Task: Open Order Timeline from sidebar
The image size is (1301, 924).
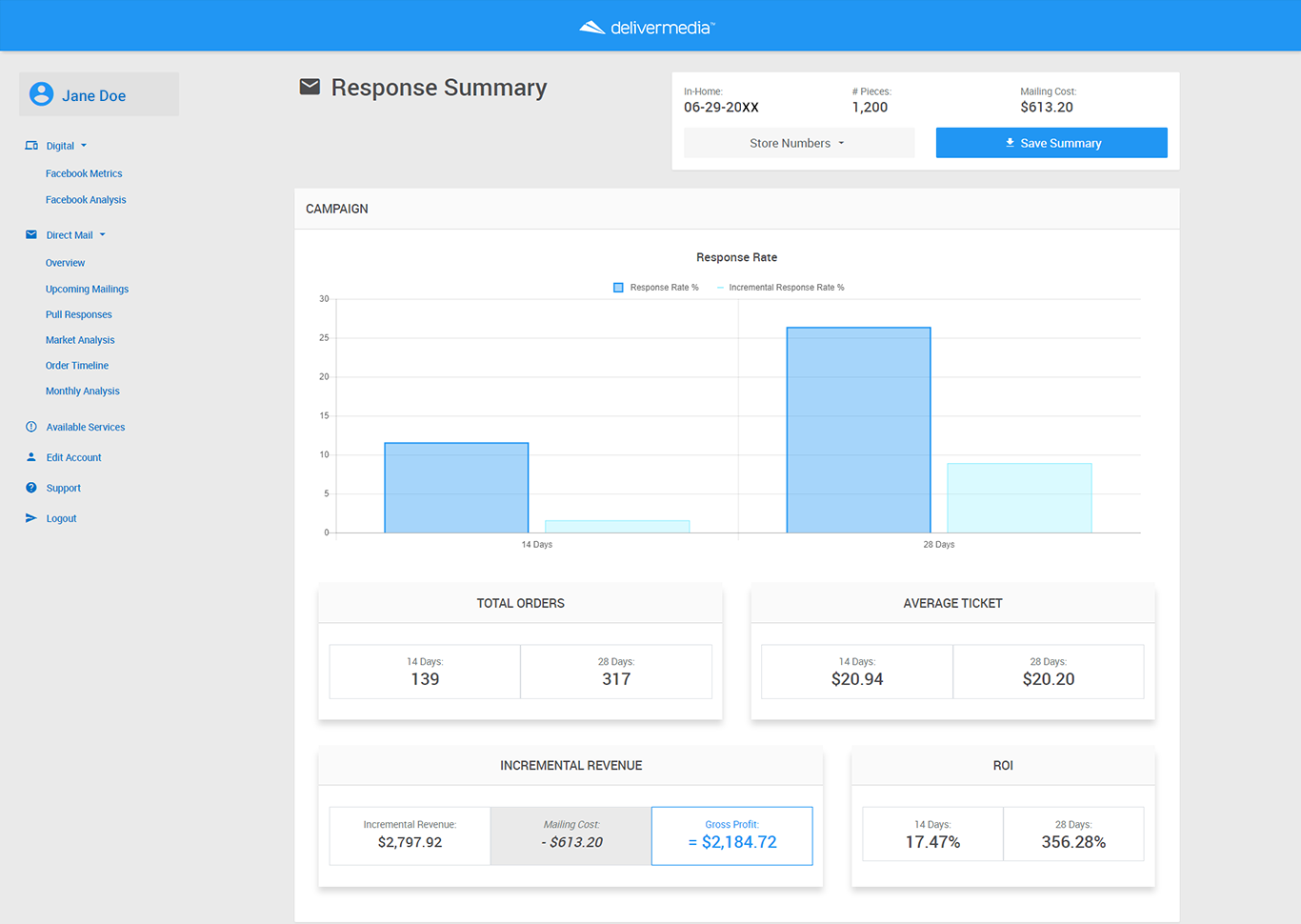Action: point(77,366)
